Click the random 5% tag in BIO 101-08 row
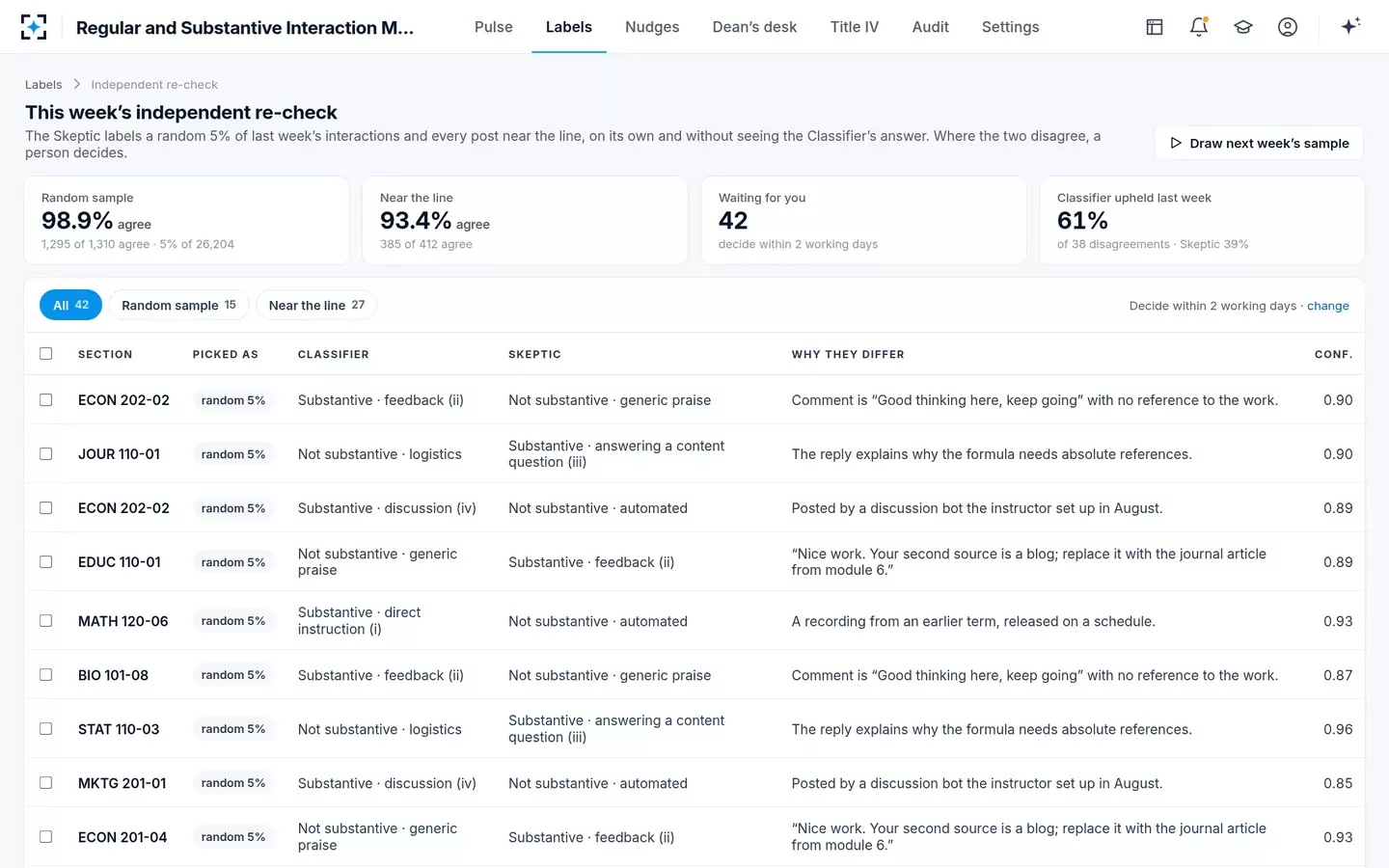 [233, 675]
